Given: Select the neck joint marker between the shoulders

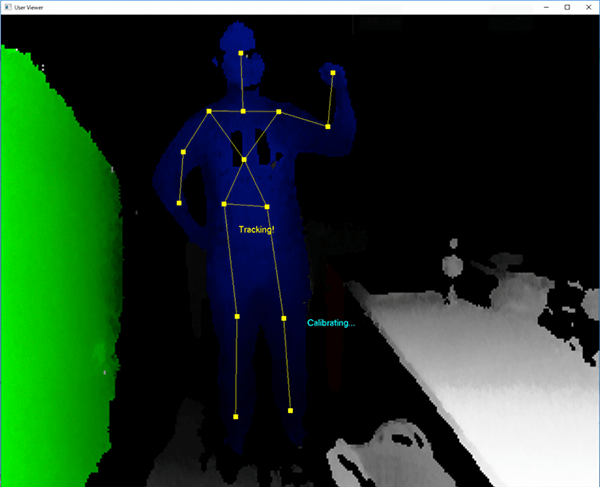Looking at the screenshot, I should pyautogui.click(x=243, y=111).
